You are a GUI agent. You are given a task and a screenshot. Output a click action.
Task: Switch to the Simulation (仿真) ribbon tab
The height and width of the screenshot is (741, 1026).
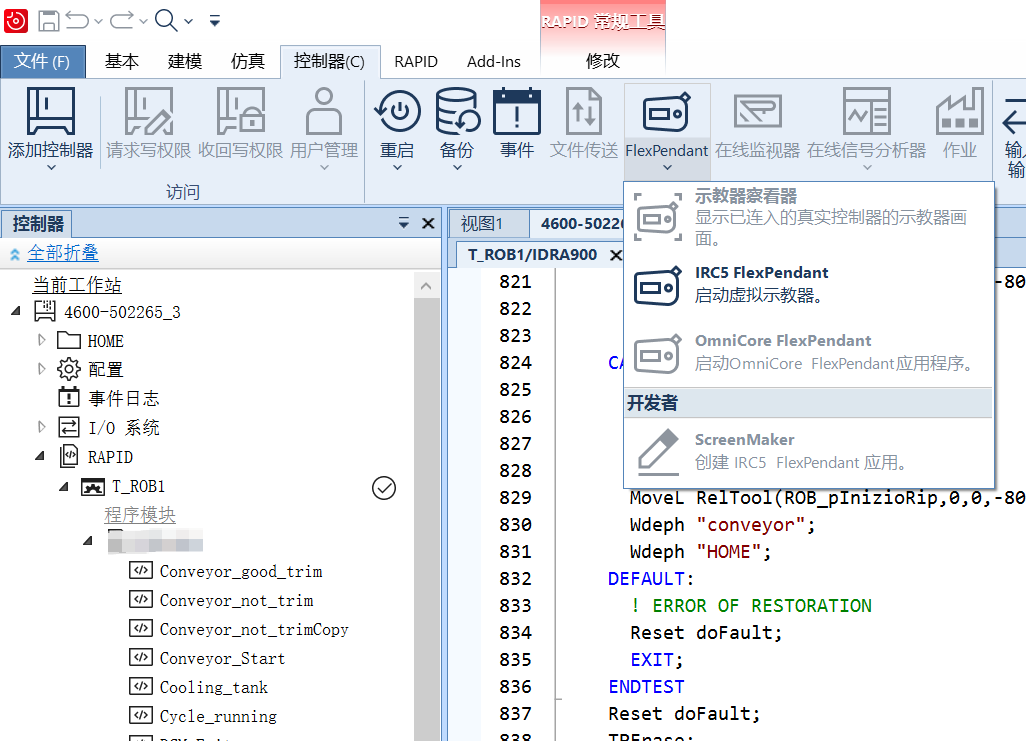[247, 62]
